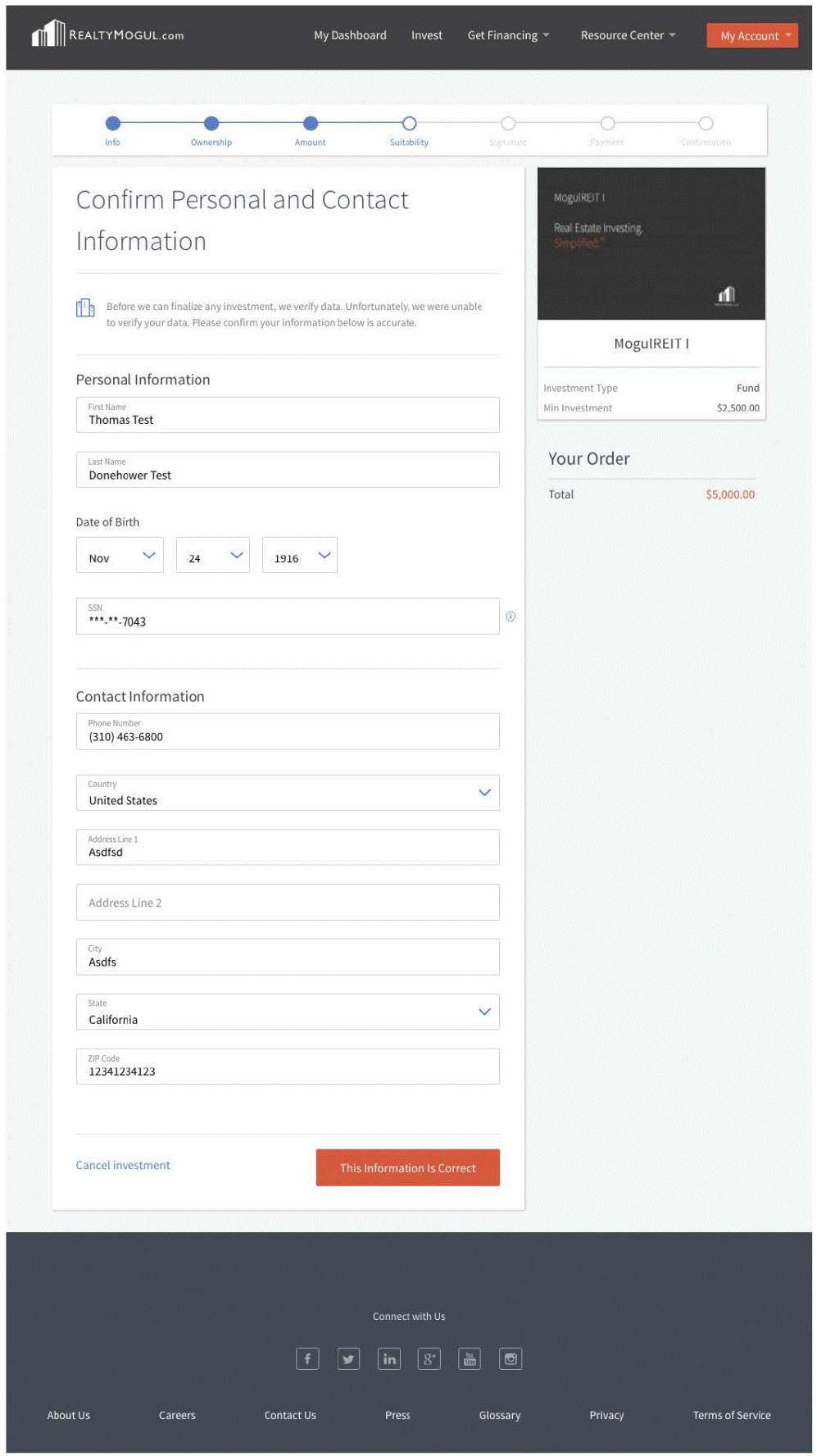826x1456 pixels.
Task: Click the RealtyMogul logo icon
Action: tap(48, 34)
